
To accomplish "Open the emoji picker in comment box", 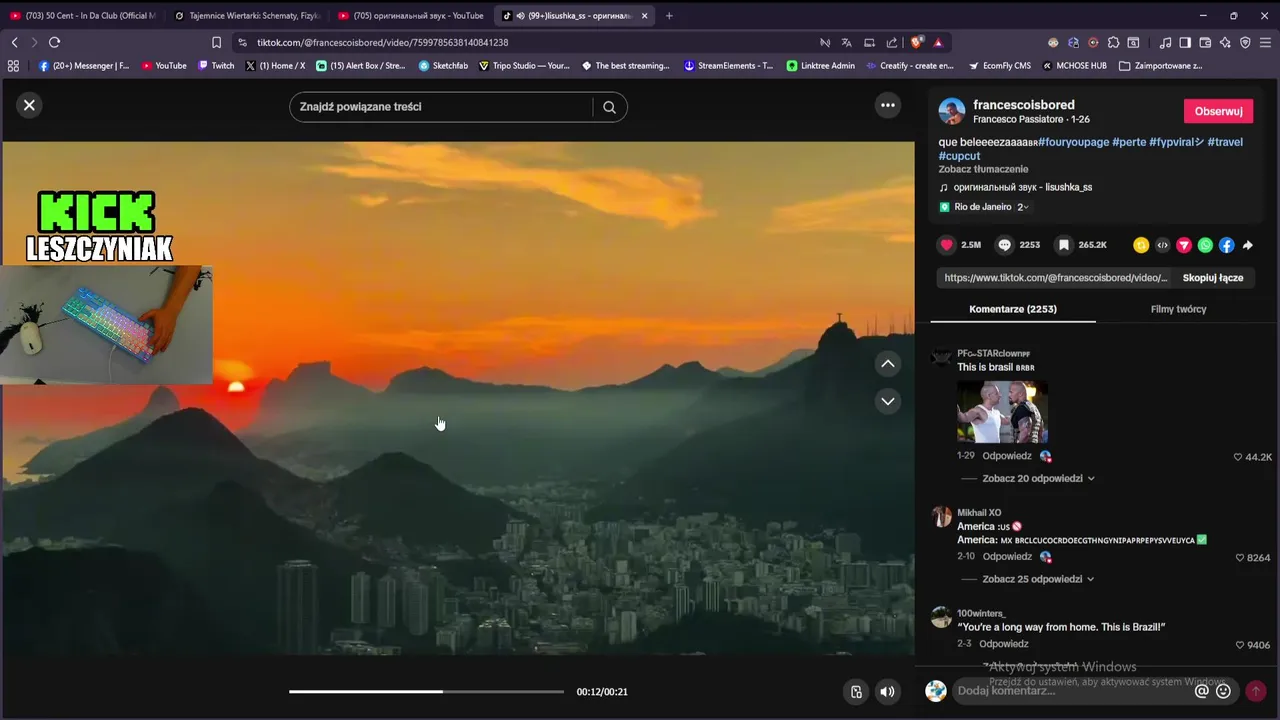I will [x=1223, y=691].
